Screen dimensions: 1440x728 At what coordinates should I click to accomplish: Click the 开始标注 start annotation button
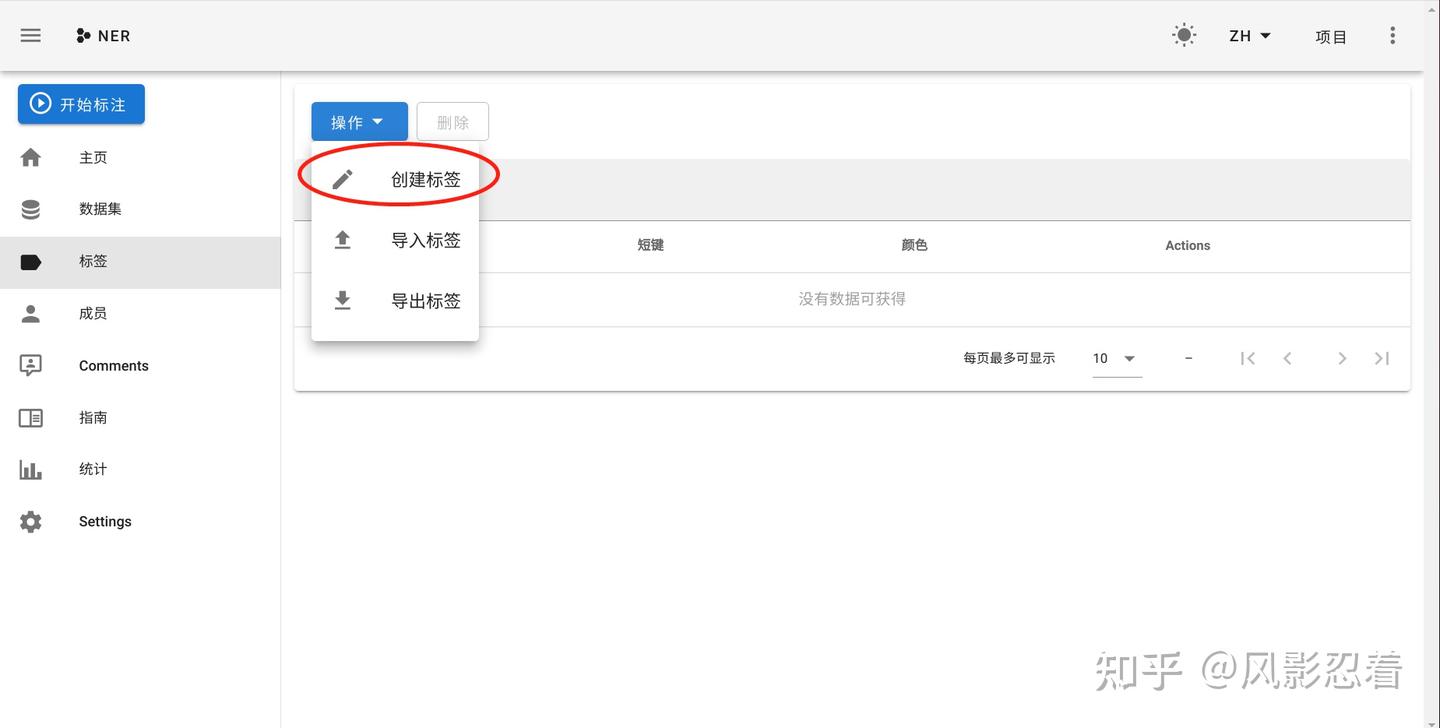(80, 103)
